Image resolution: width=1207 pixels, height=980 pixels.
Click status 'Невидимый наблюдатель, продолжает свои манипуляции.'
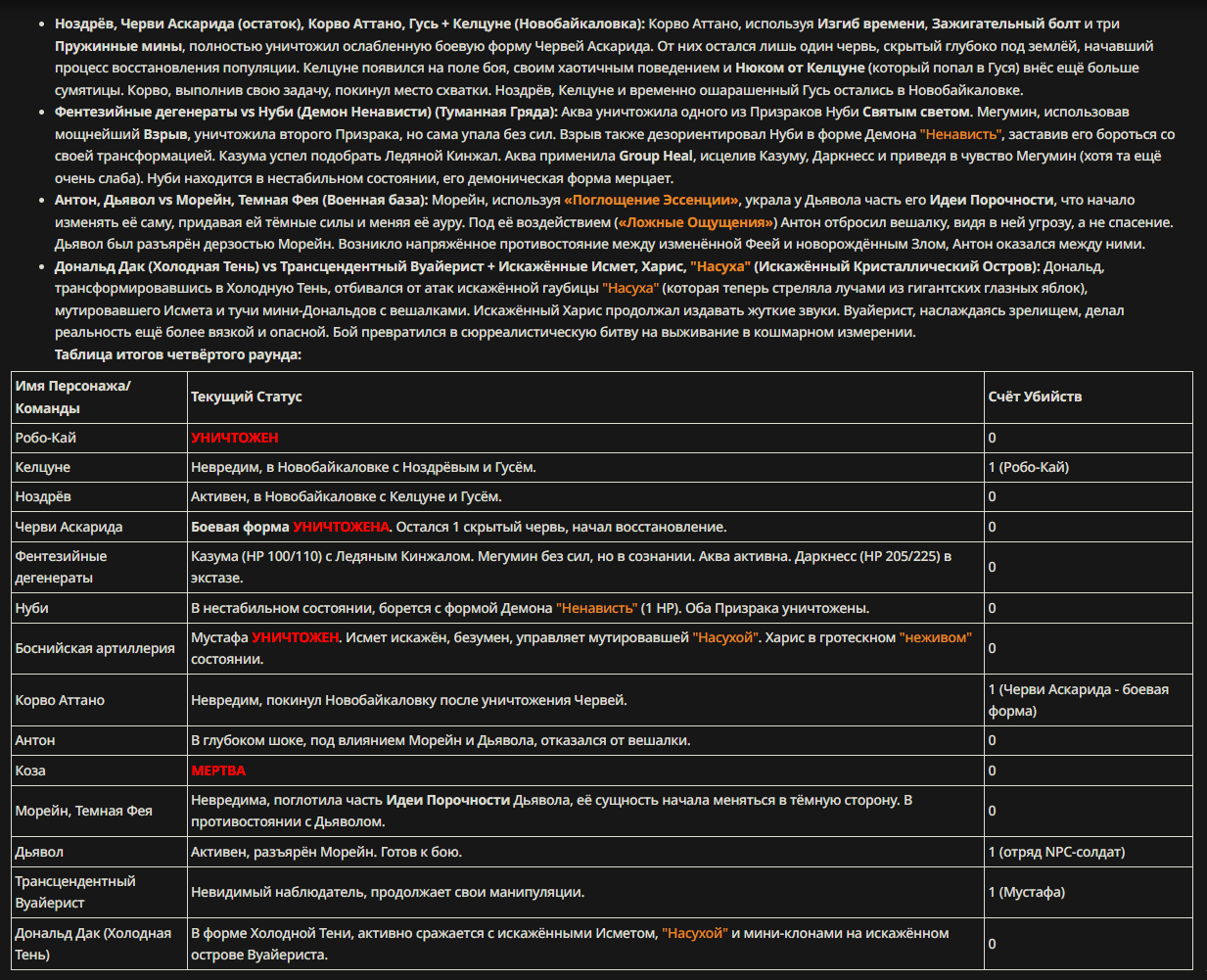click(388, 892)
